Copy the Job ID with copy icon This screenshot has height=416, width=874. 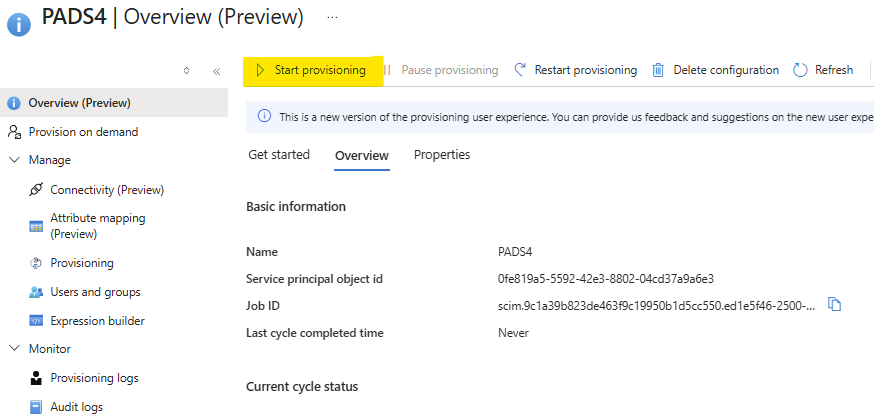[834, 304]
